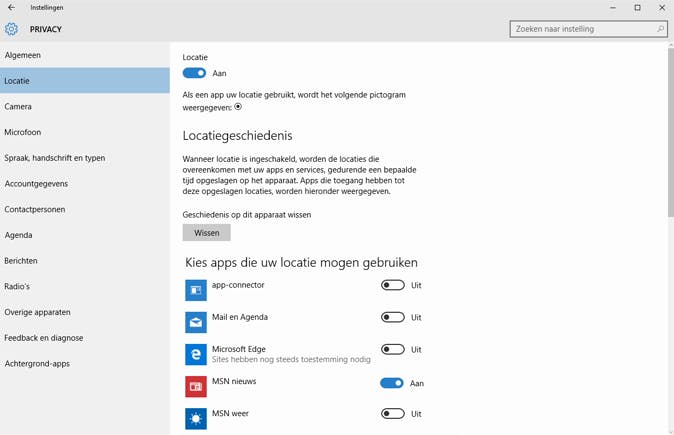Click the Privacy settings gear icon

[12, 29]
